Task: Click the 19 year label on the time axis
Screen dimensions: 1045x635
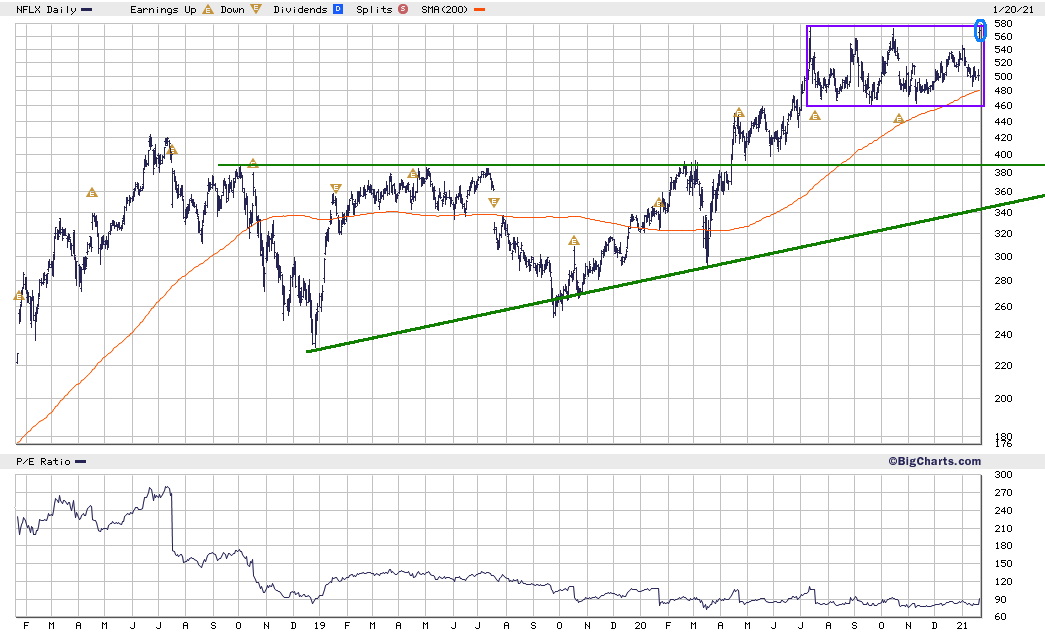Action: (320, 626)
